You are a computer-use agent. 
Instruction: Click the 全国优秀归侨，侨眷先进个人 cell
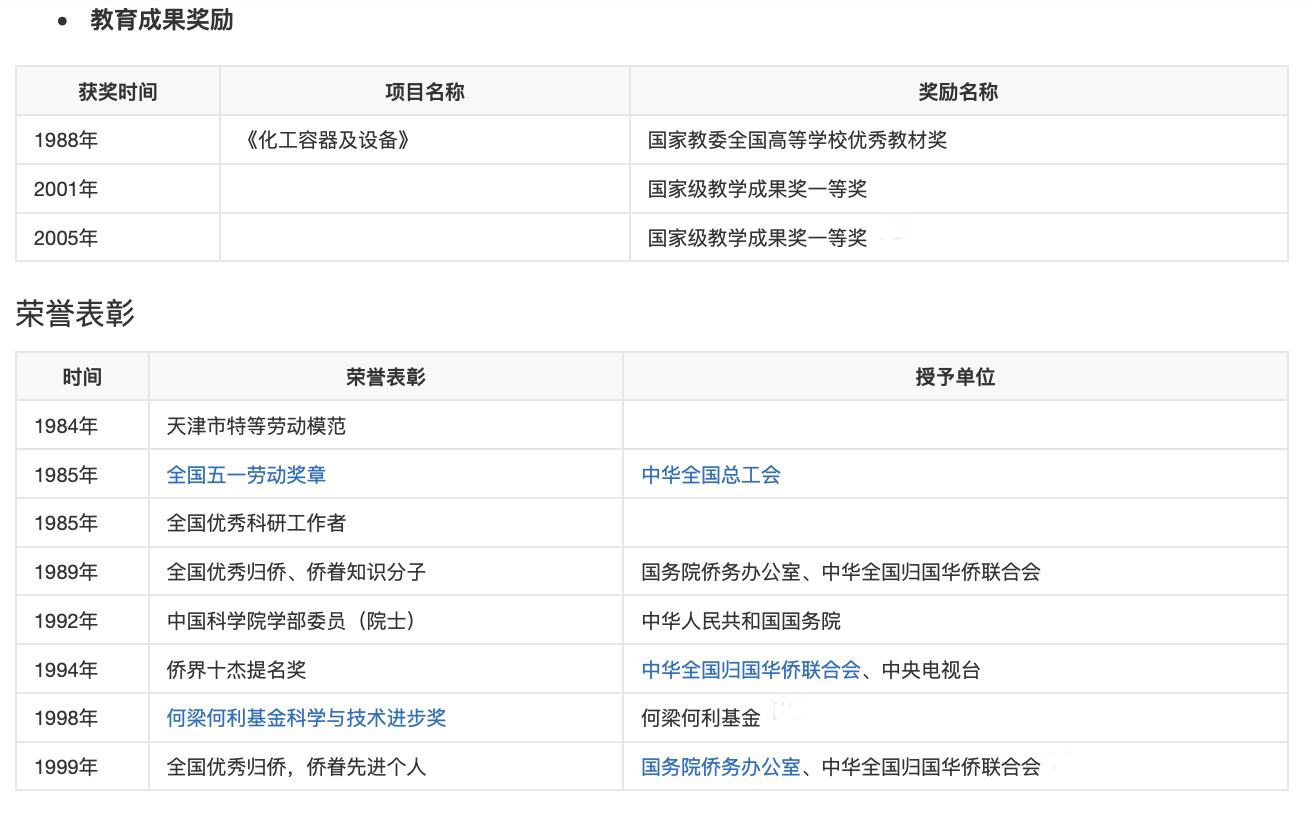tap(386, 767)
